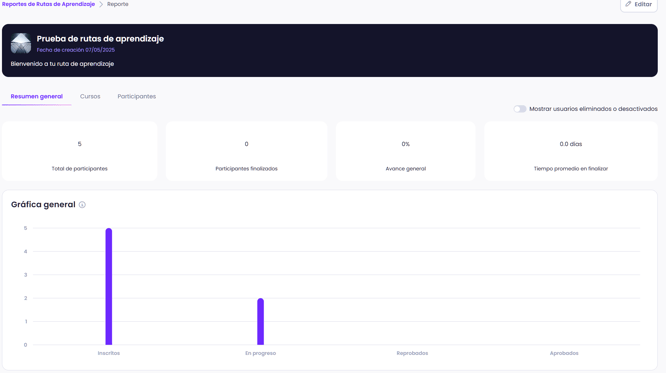The width and height of the screenshot is (666, 373).
Task: Click the Reporte breadcrumb item
Action: [118, 4]
